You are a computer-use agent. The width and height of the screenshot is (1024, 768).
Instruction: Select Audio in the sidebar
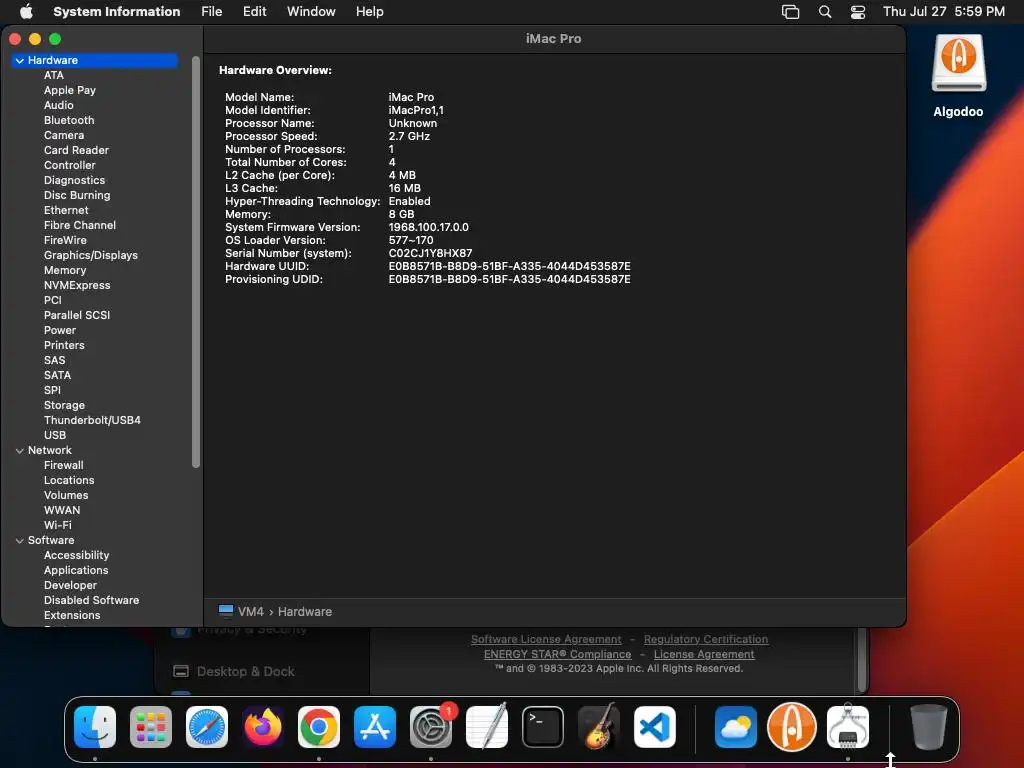point(59,105)
